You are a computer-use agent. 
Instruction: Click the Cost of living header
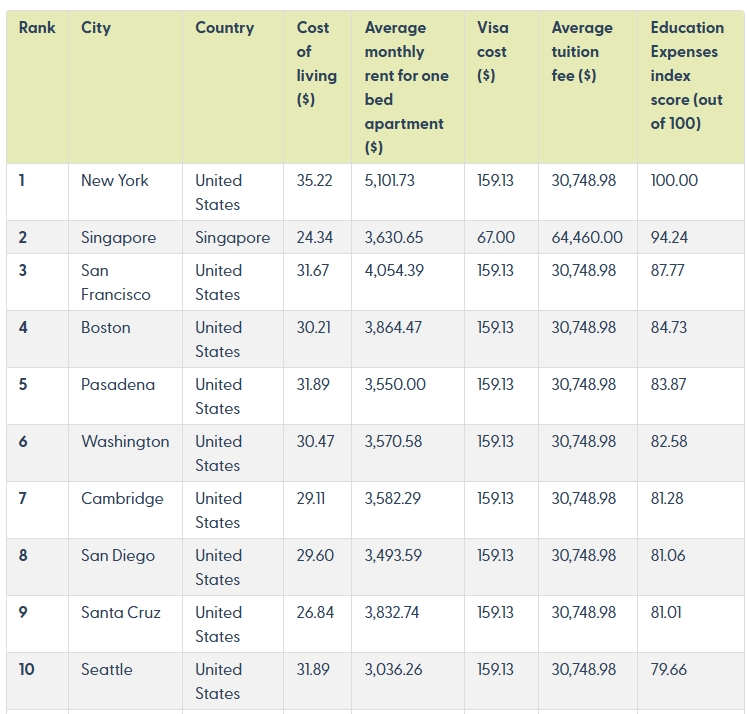click(316, 63)
